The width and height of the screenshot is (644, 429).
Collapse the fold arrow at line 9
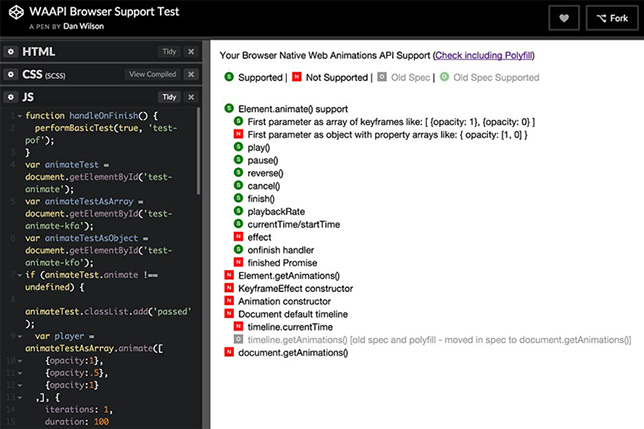(19, 336)
